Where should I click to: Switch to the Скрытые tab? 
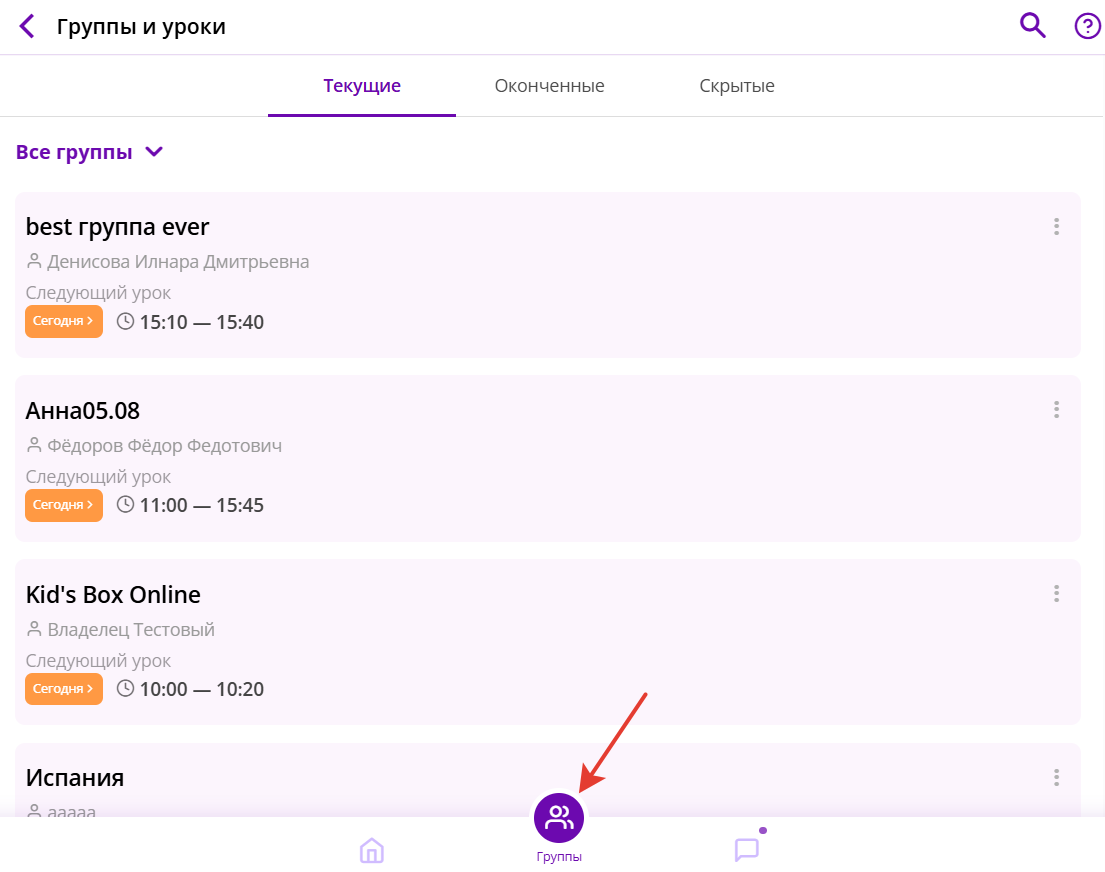click(736, 86)
